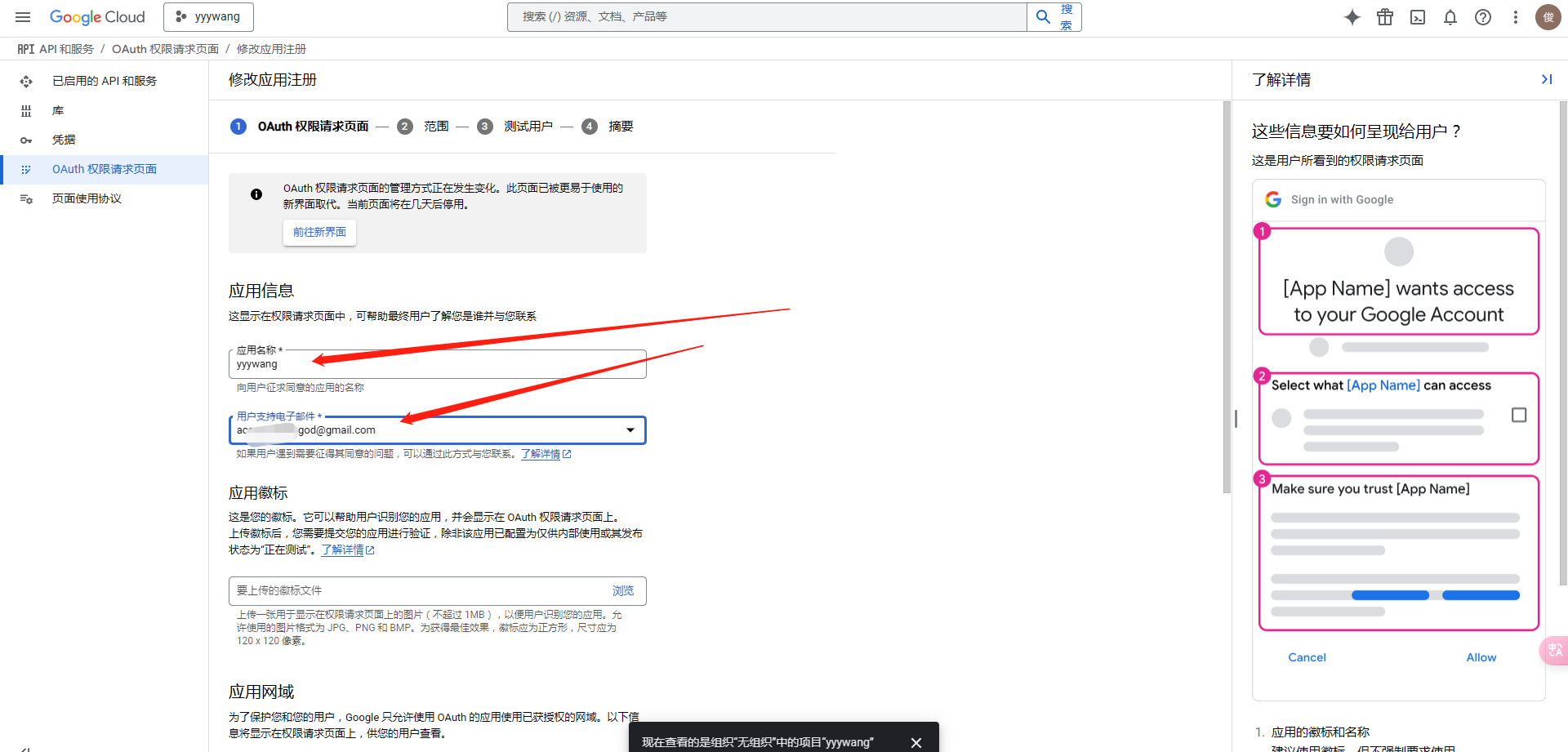Click the main page vertical scrollbar
The image size is (1568, 752).
(x=1227, y=297)
